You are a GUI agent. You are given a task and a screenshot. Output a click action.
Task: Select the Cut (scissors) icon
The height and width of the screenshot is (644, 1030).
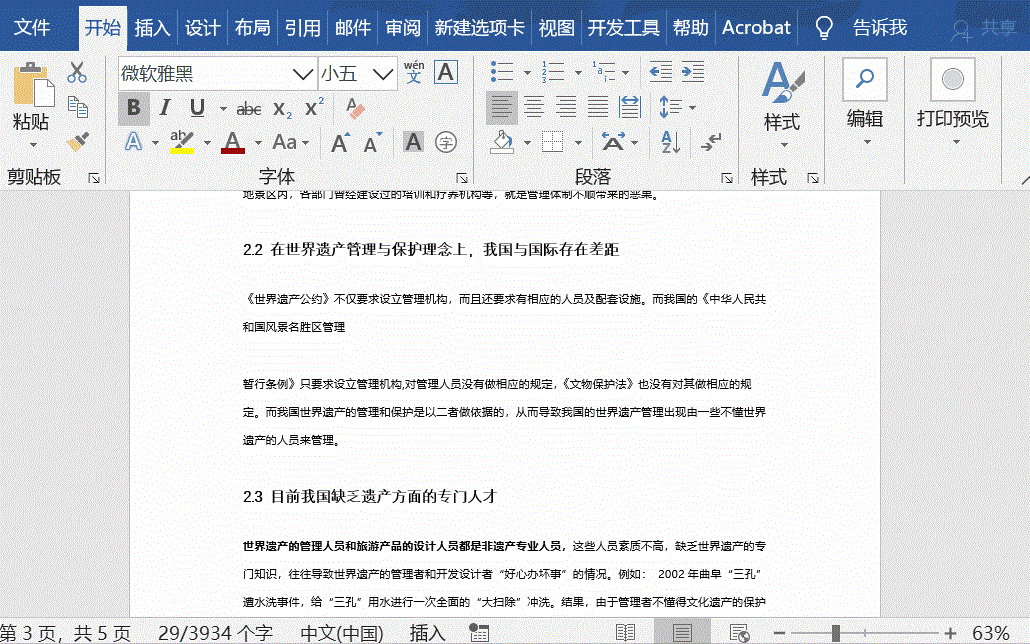click(x=77, y=71)
